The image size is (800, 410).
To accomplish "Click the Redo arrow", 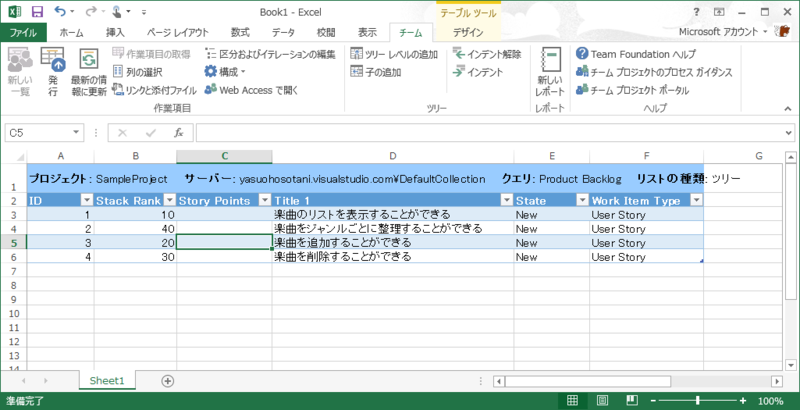I will (91, 12).
